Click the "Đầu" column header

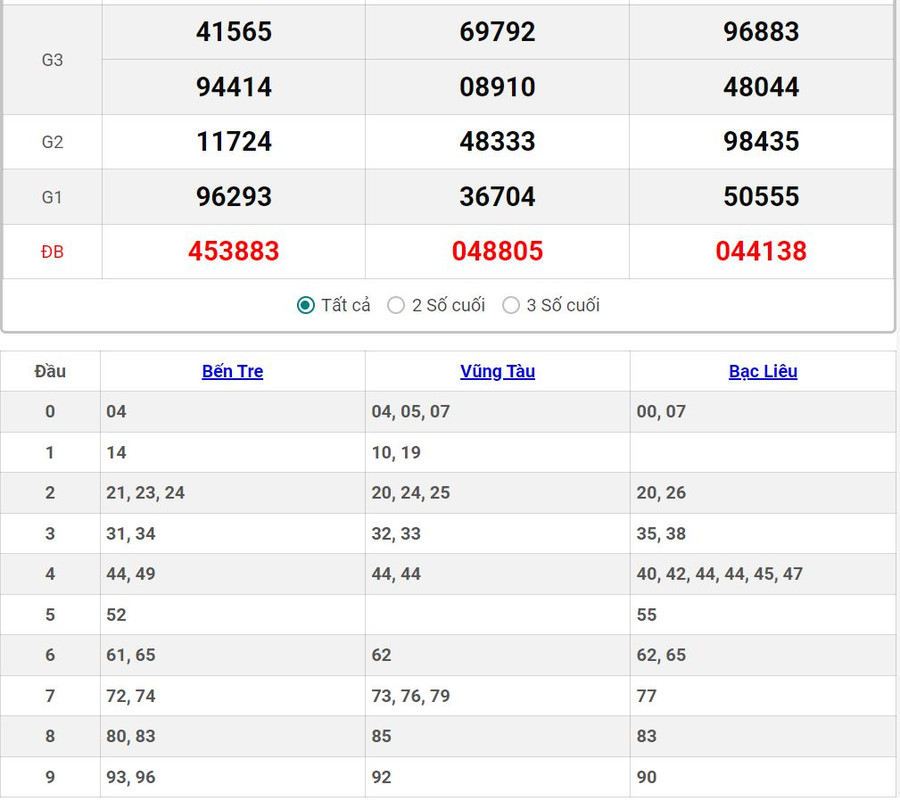point(50,371)
